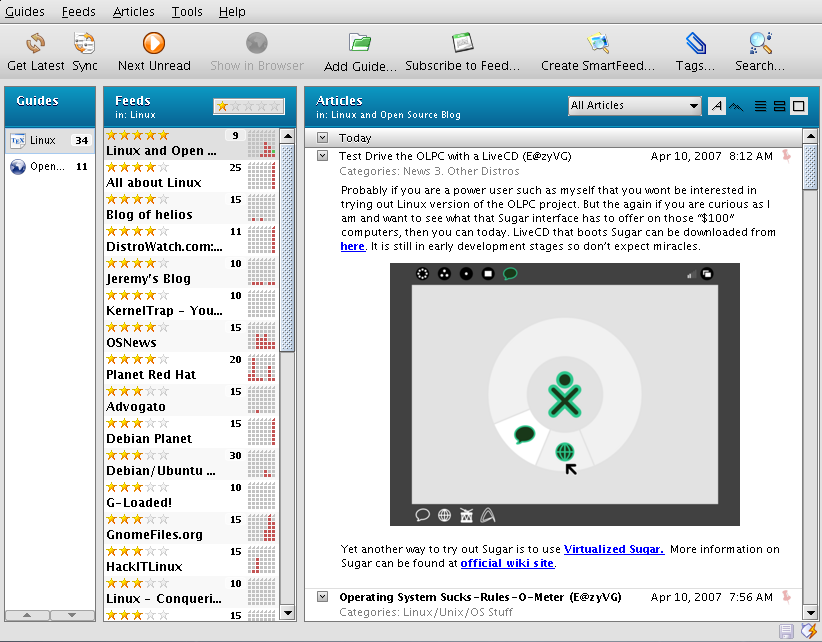
Task: Click guides list scroll down button
Action: coord(72,615)
